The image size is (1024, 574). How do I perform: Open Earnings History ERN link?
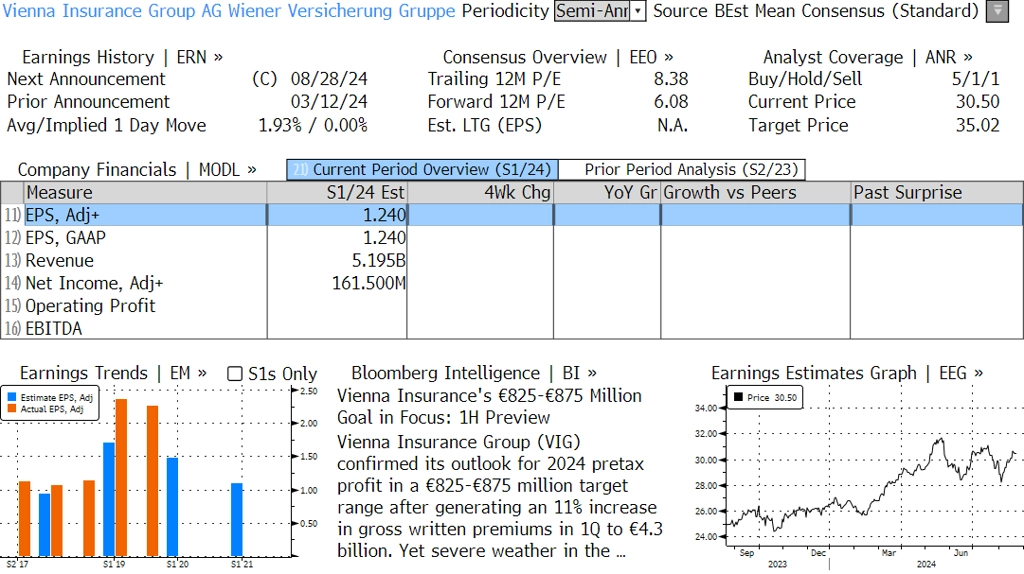pos(122,57)
